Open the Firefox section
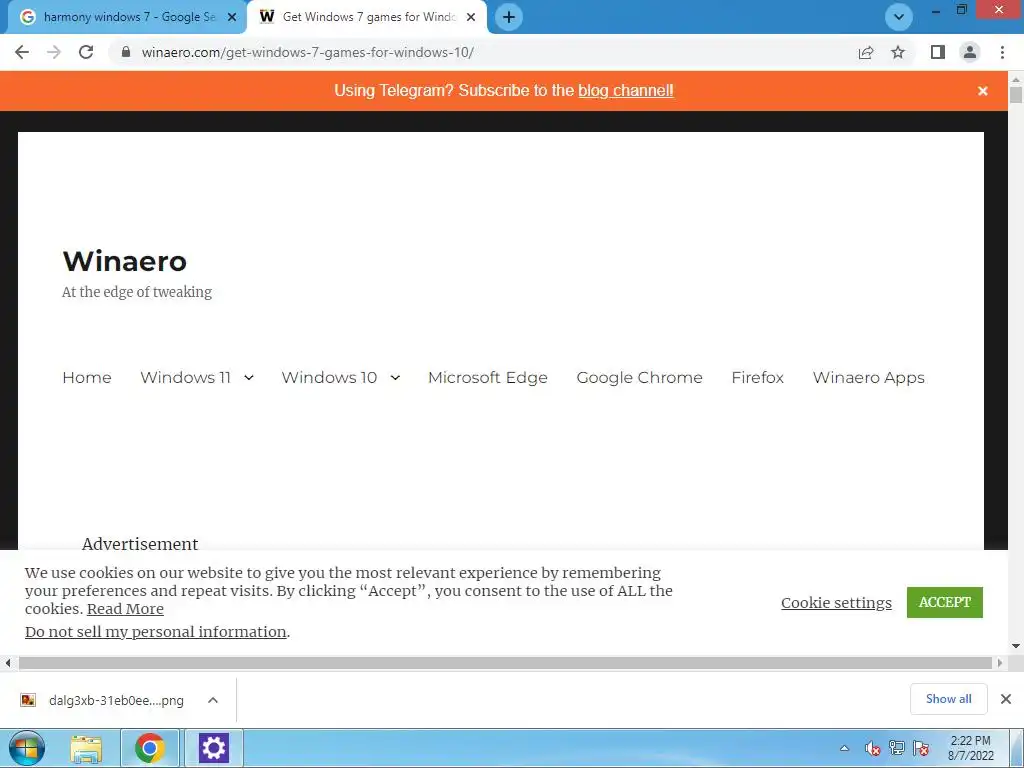 [758, 377]
